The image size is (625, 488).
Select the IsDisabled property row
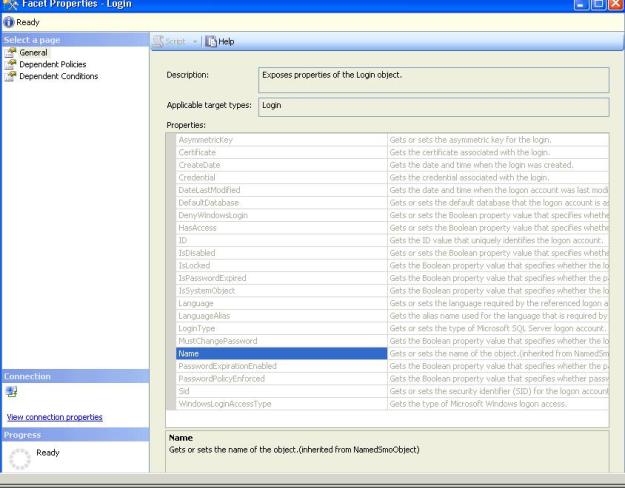(274, 251)
